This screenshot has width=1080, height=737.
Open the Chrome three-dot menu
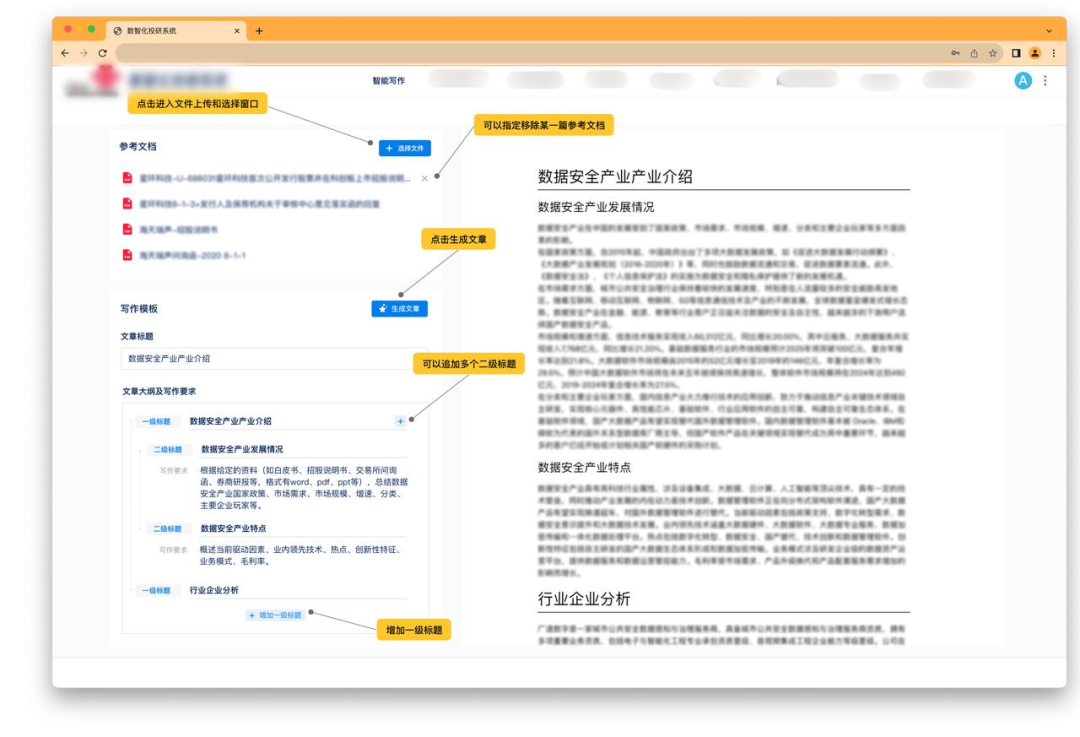1053,53
